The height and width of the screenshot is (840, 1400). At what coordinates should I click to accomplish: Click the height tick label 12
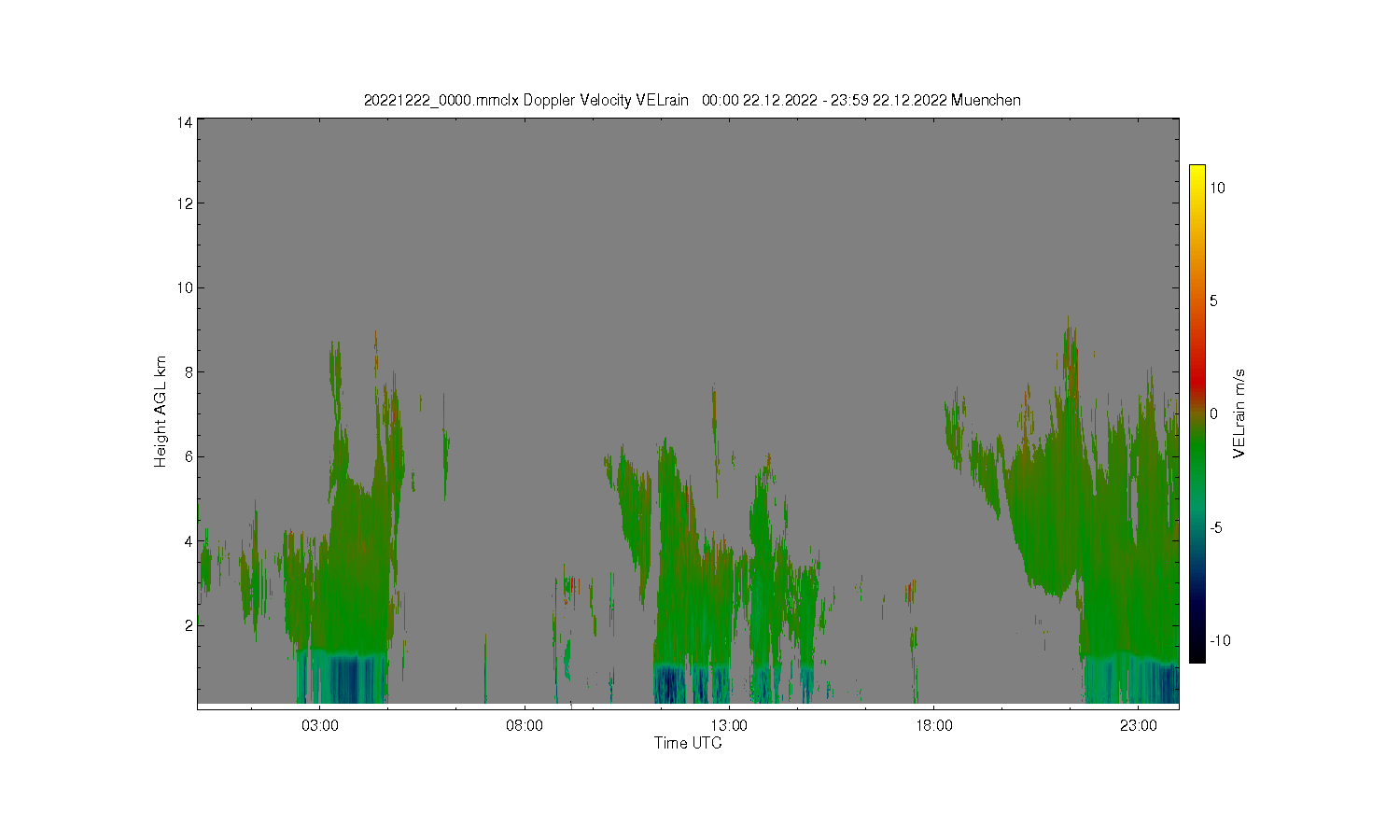tap(185, 203)
